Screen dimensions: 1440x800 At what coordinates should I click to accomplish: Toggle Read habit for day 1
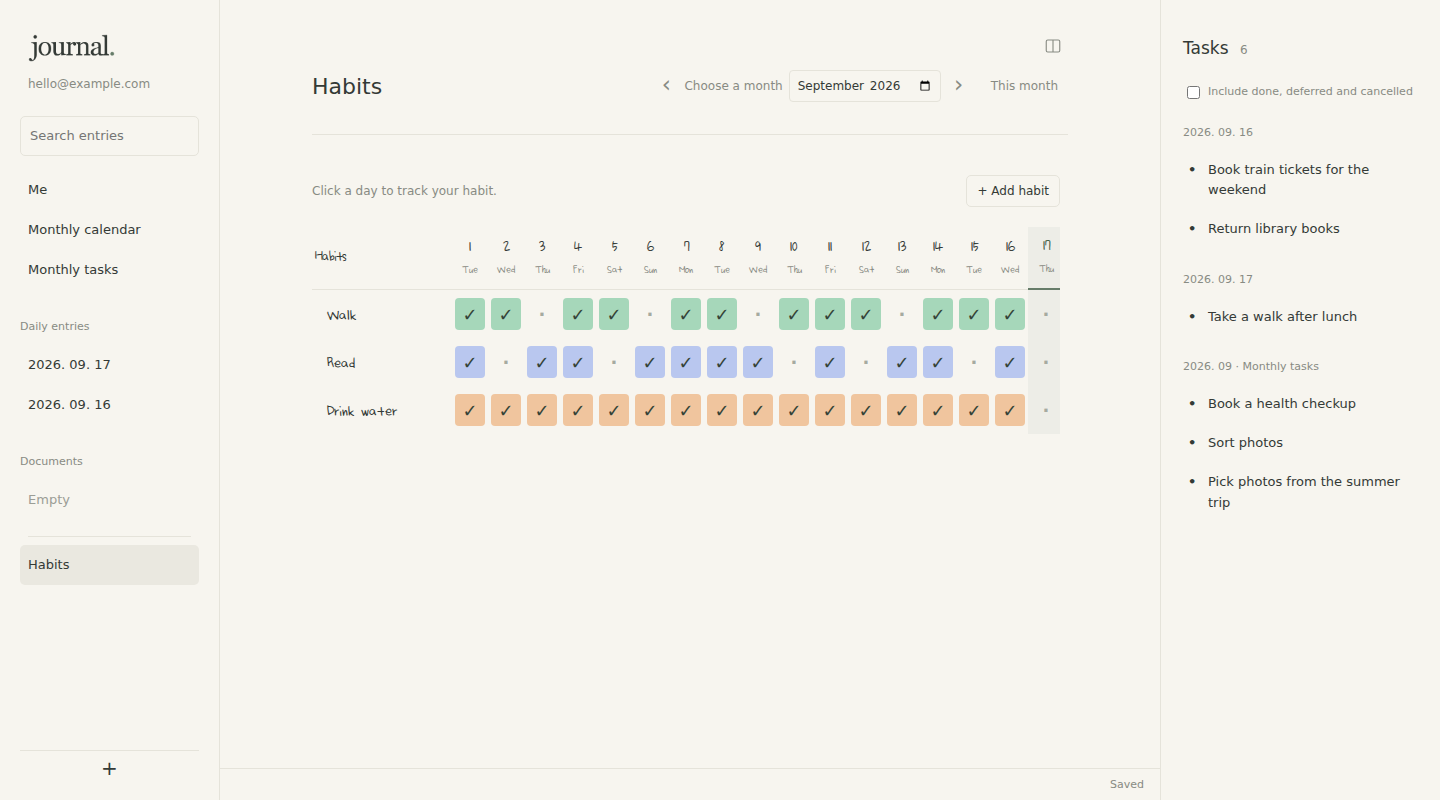[470, 362]
